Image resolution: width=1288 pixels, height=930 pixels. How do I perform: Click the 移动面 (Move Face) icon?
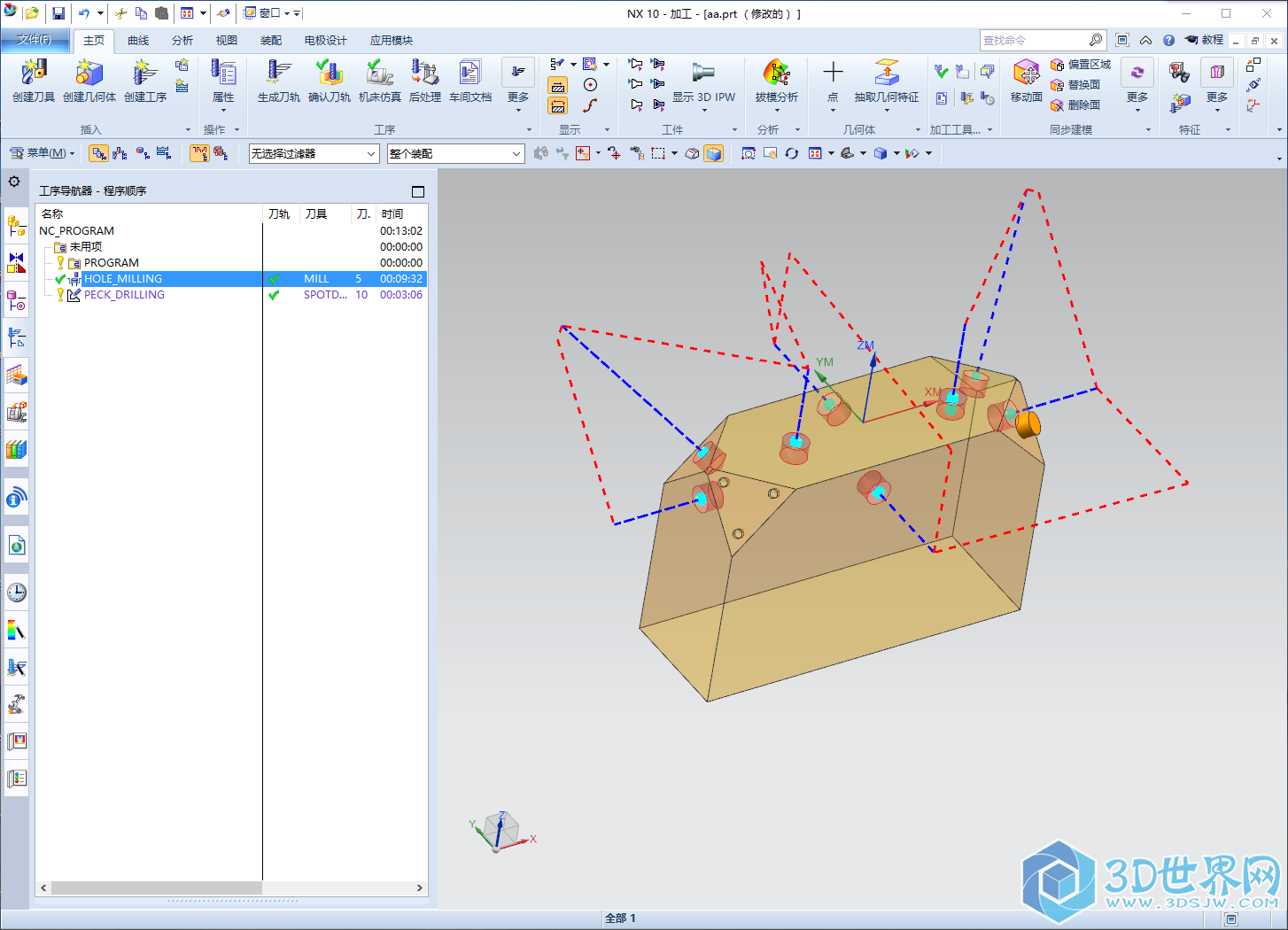pyautogui.click(x=1026, y=73)
